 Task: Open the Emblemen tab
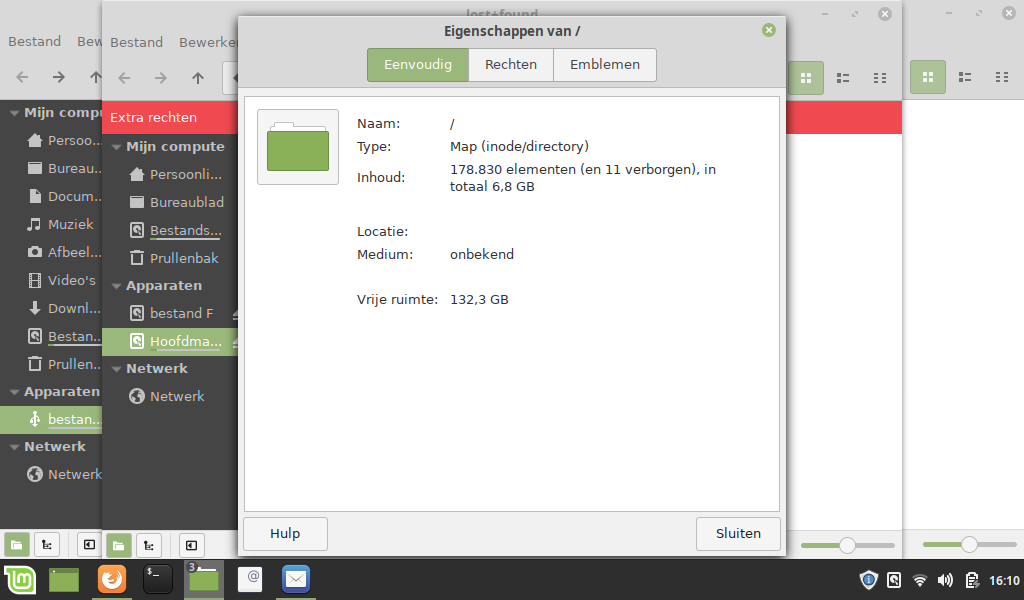pos(604,65)
